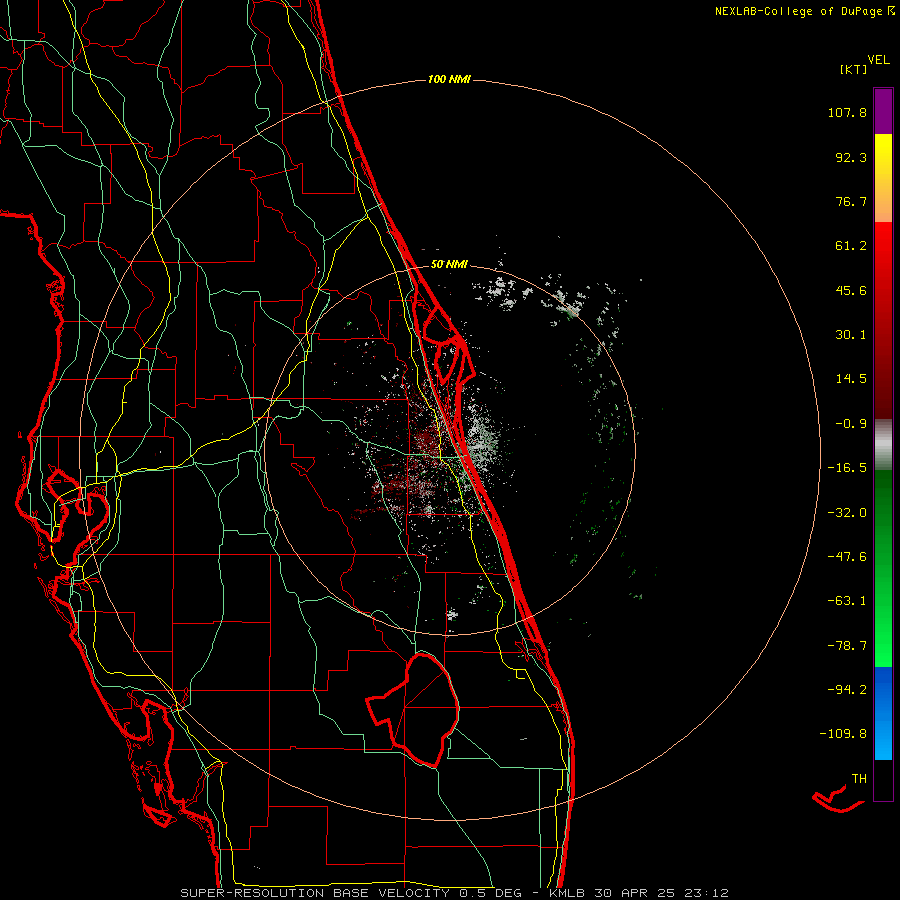Pick the purple segment of the velocity color bar
The width and height of the screenshot is (900, 900).
click(x=883, y=111)
